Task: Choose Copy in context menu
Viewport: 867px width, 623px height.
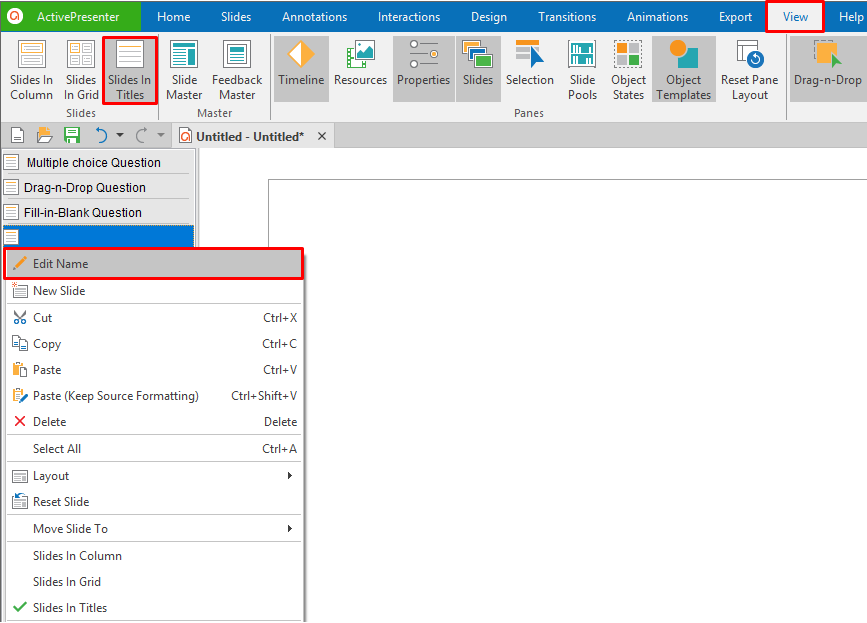Action: coord(154,344)
